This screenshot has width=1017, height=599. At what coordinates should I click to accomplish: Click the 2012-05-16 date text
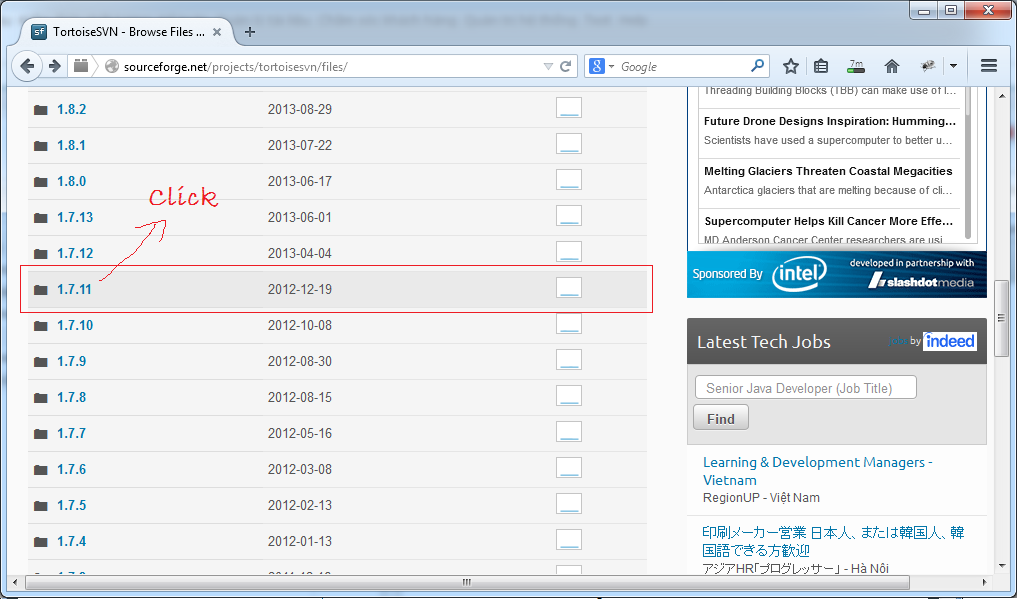click(300, 433)
